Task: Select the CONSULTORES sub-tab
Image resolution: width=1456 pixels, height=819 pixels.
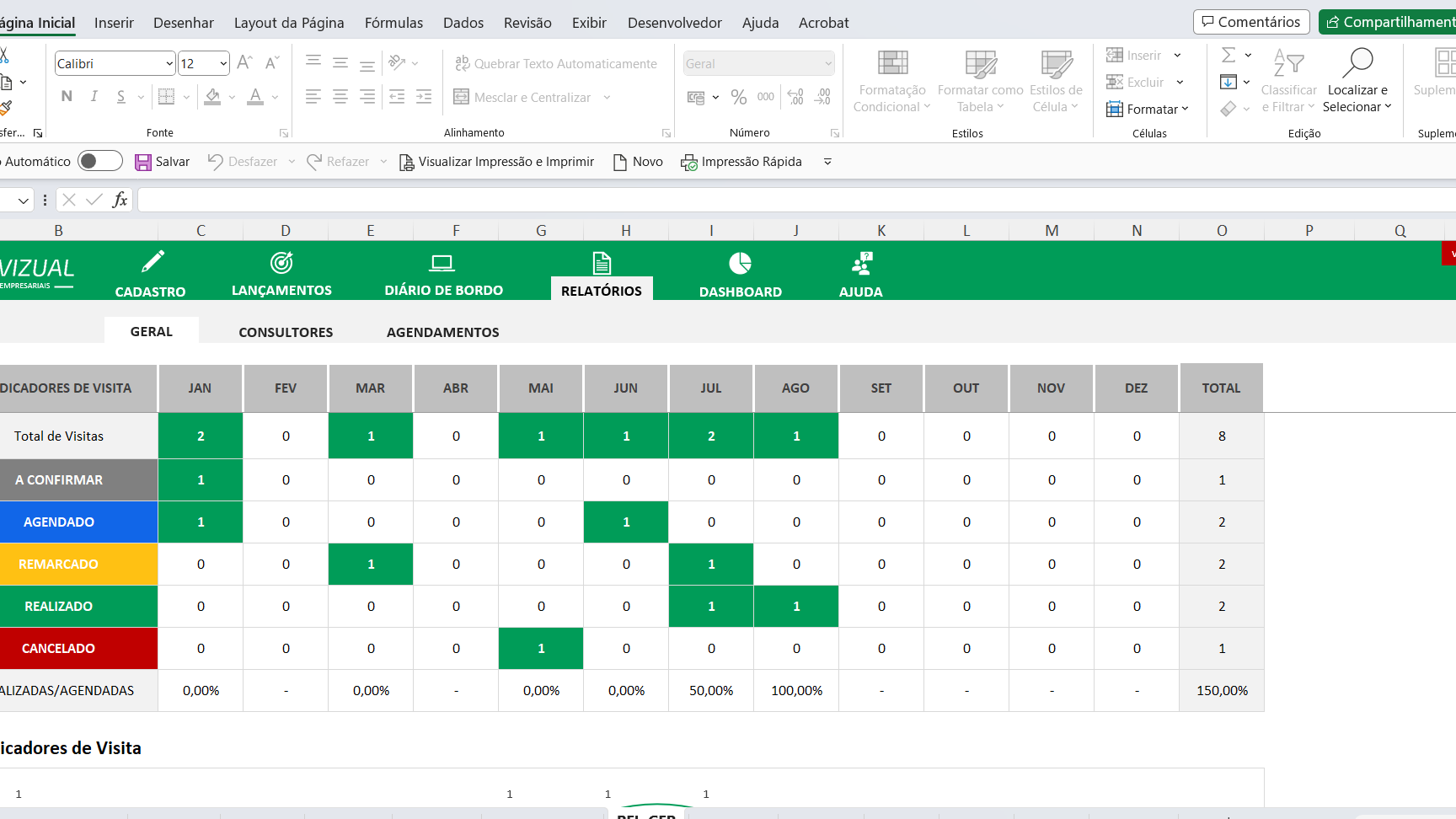Action: pyautogui.click(x=286, y=332)
